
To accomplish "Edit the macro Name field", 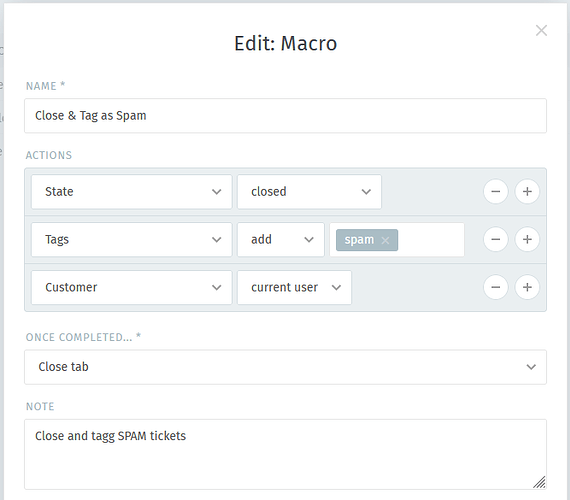I will point(285,116).
